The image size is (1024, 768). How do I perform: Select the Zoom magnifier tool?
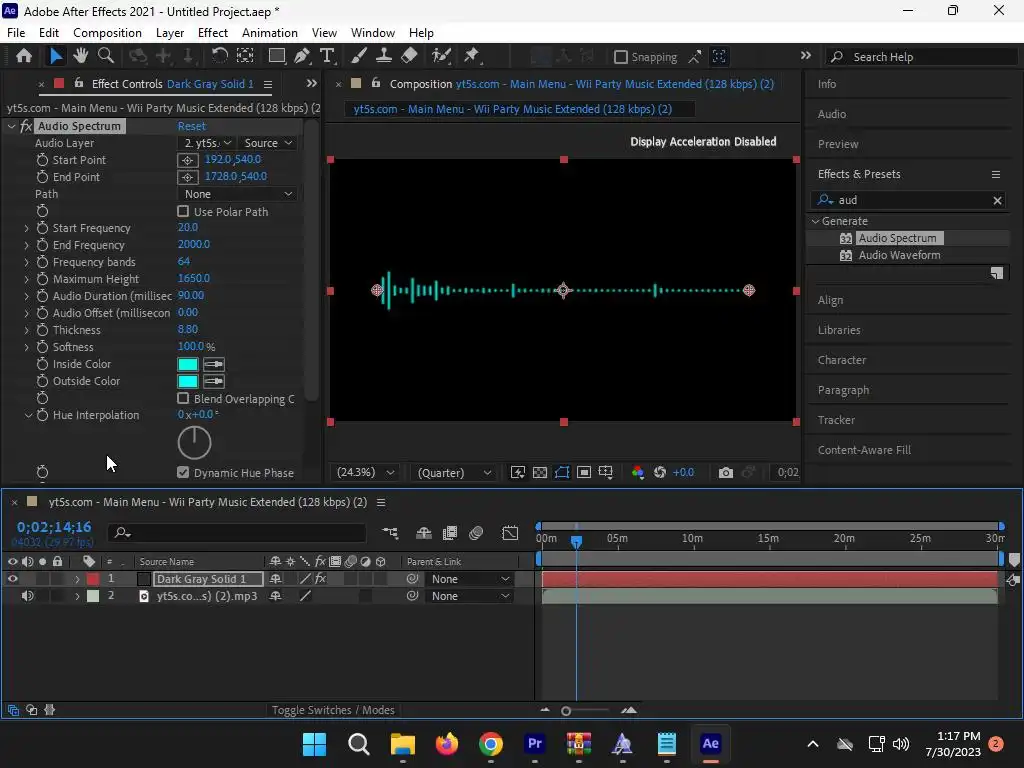[x=105, y=56]
